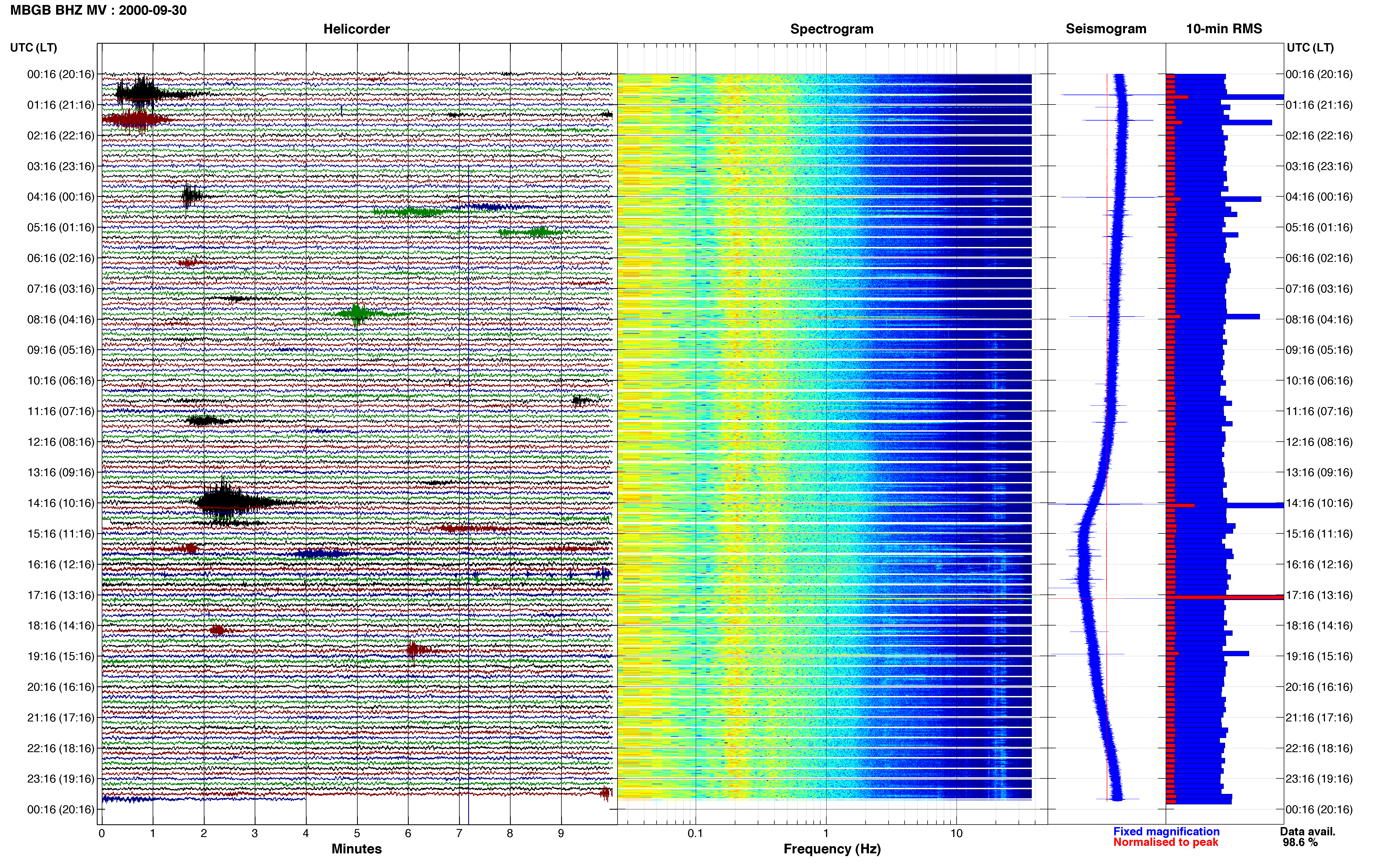Click the 'Data avail.' label
This screenshot has height=868, width=1388.
pyautogui.click(x=1308, y=831)
